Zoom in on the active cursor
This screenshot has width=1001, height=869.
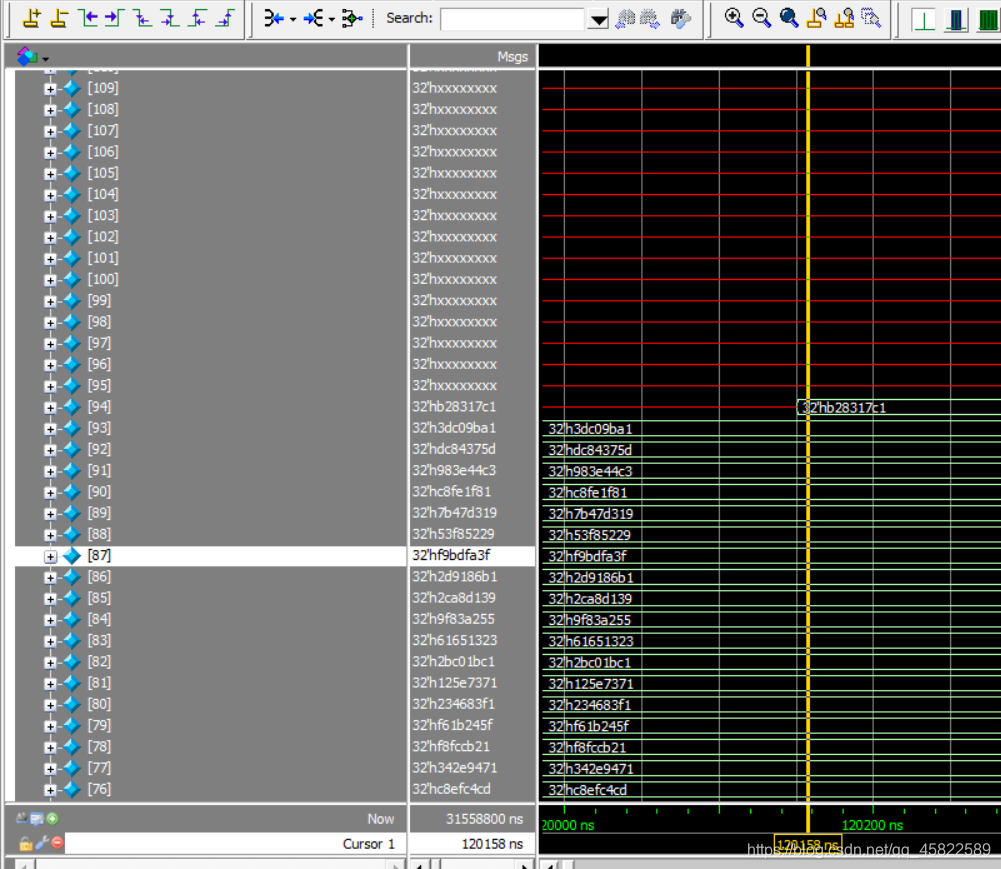[x=817, y=18]
